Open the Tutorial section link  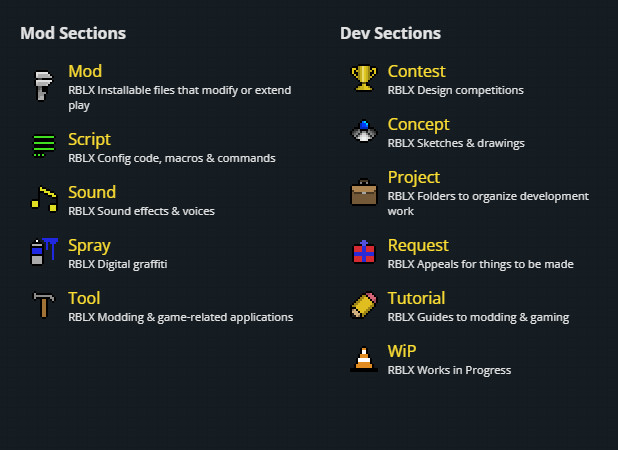[416, 299]
